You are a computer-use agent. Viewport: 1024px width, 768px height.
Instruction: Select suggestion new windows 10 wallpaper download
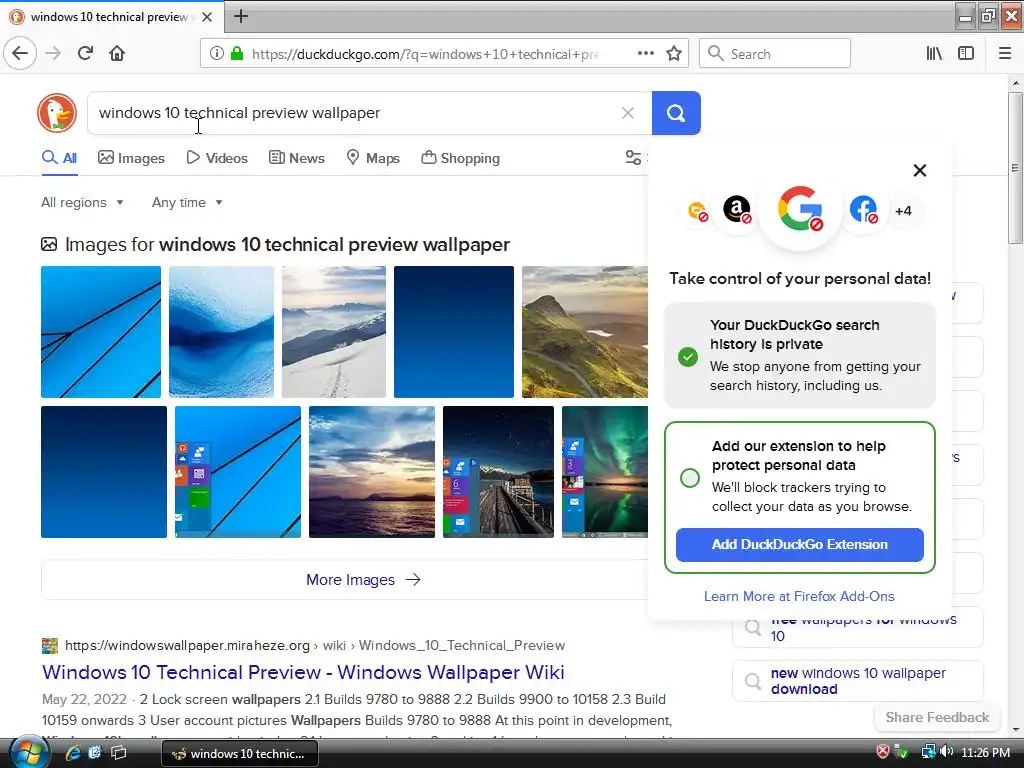(x=857, y=681)
